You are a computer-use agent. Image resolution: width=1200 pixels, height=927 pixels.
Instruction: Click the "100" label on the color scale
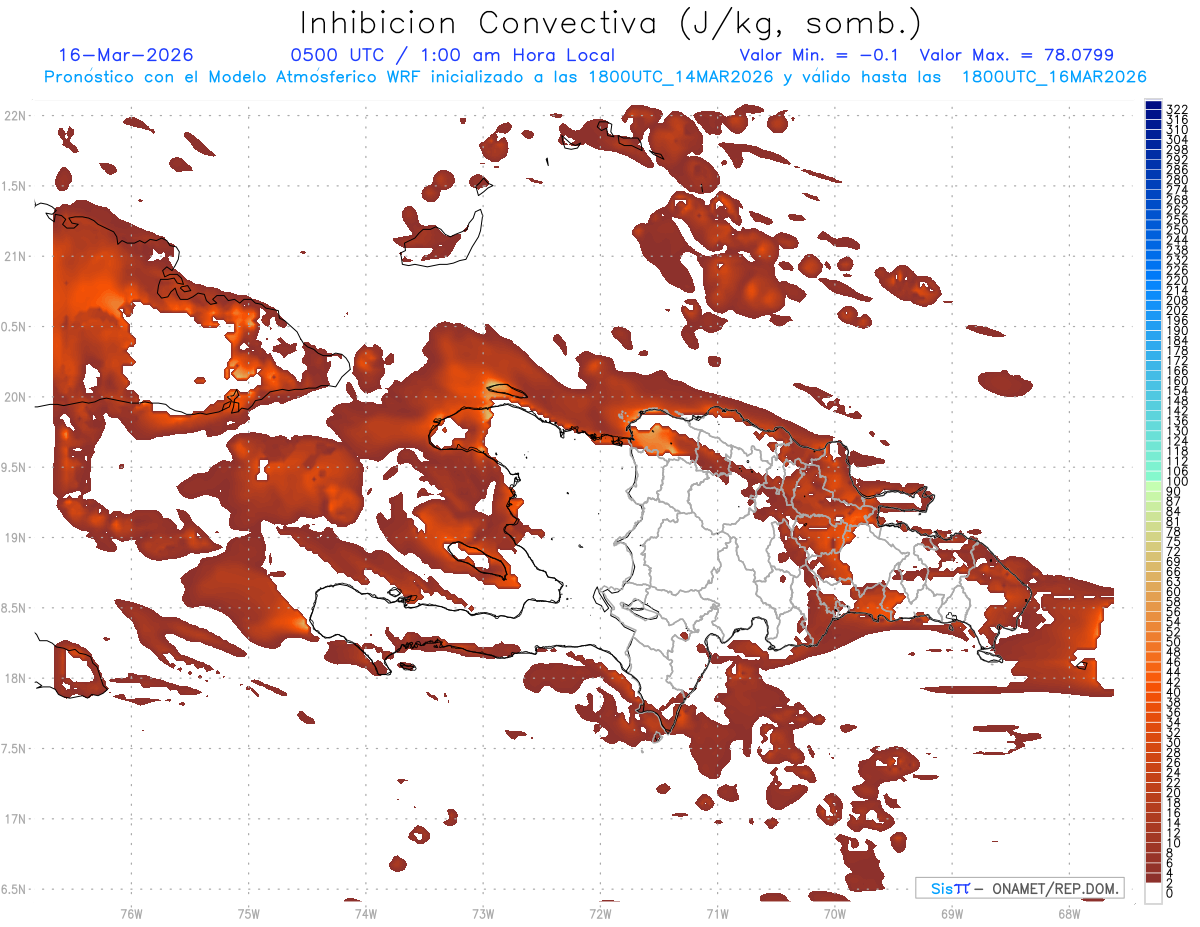pos(1176,482)
